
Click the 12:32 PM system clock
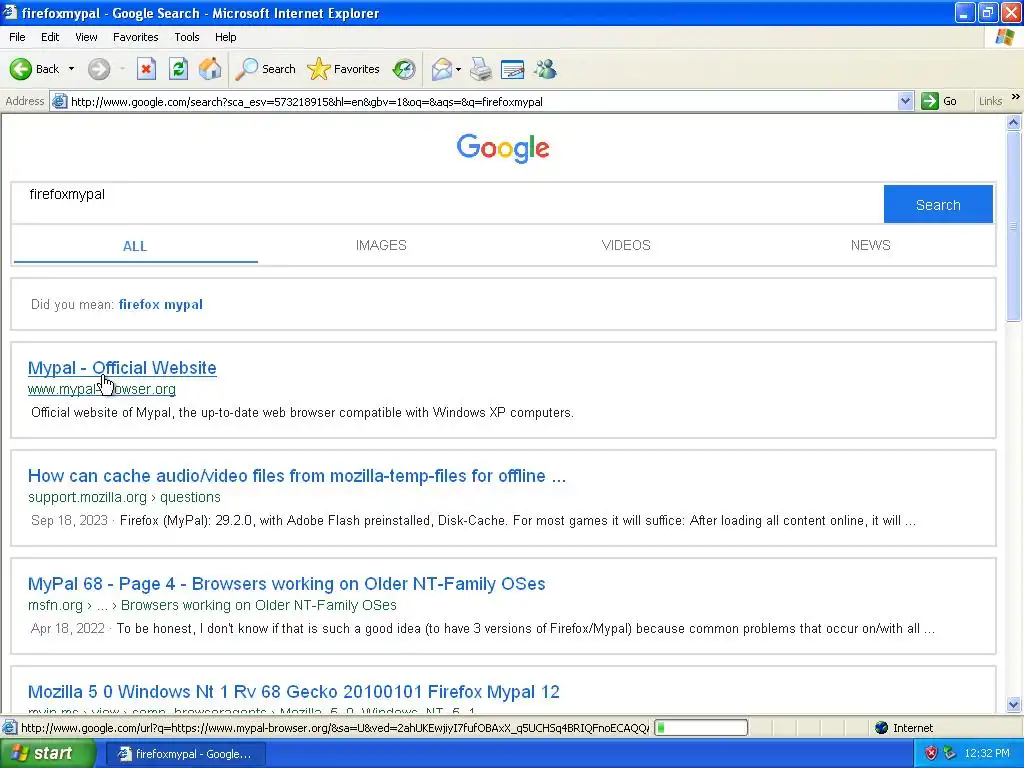(987, 753)
